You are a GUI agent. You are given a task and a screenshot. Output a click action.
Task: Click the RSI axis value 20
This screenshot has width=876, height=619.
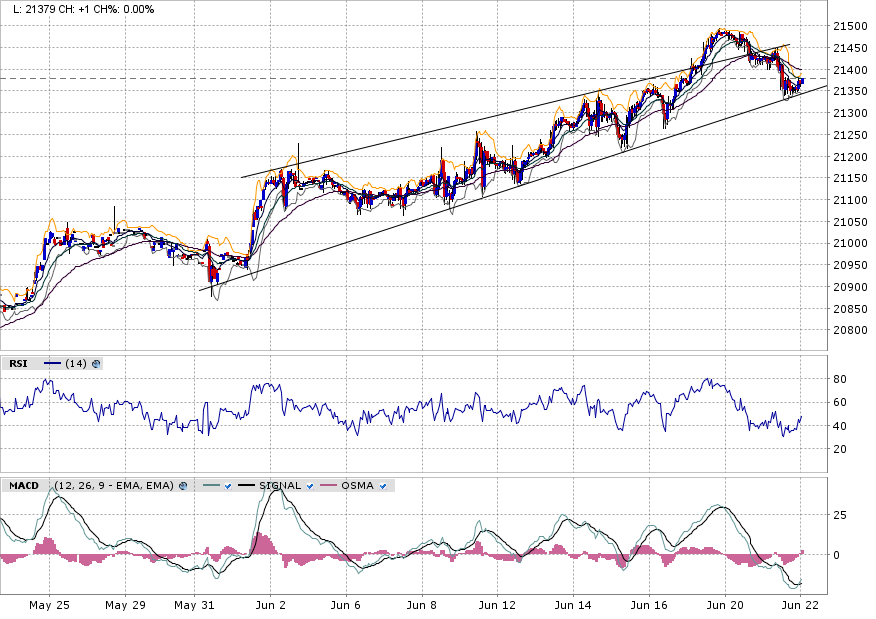[x=840, y=449]
